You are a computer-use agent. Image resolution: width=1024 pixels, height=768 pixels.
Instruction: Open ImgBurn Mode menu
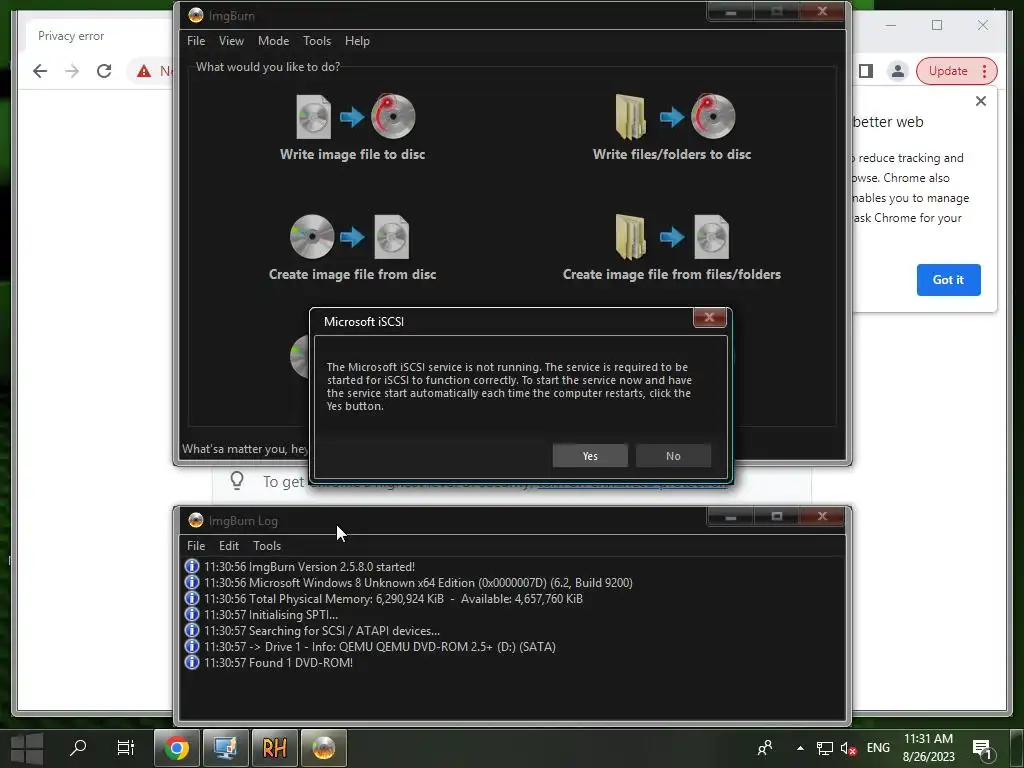[x=273, y=40]
